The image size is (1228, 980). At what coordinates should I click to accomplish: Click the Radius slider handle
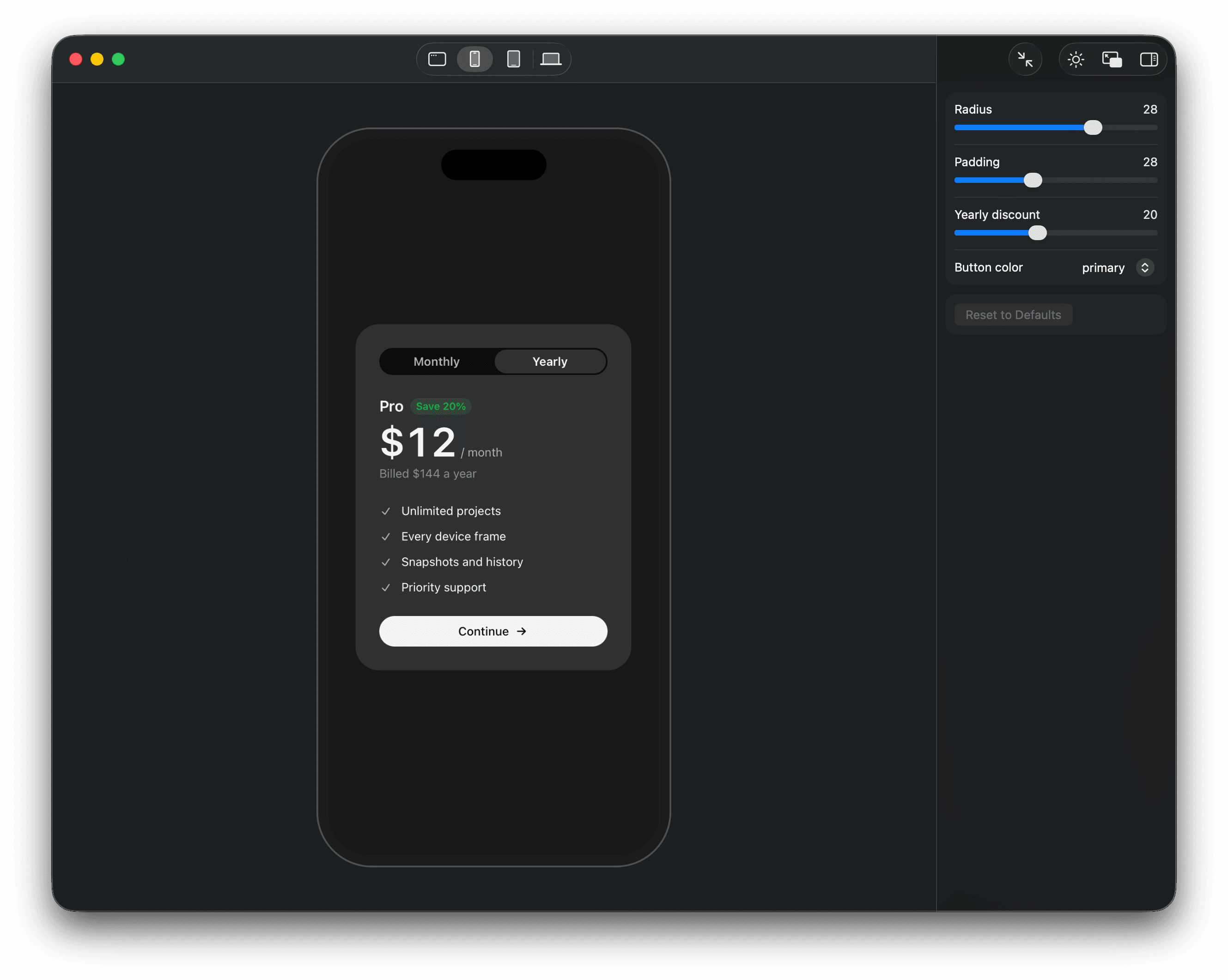1093,127
